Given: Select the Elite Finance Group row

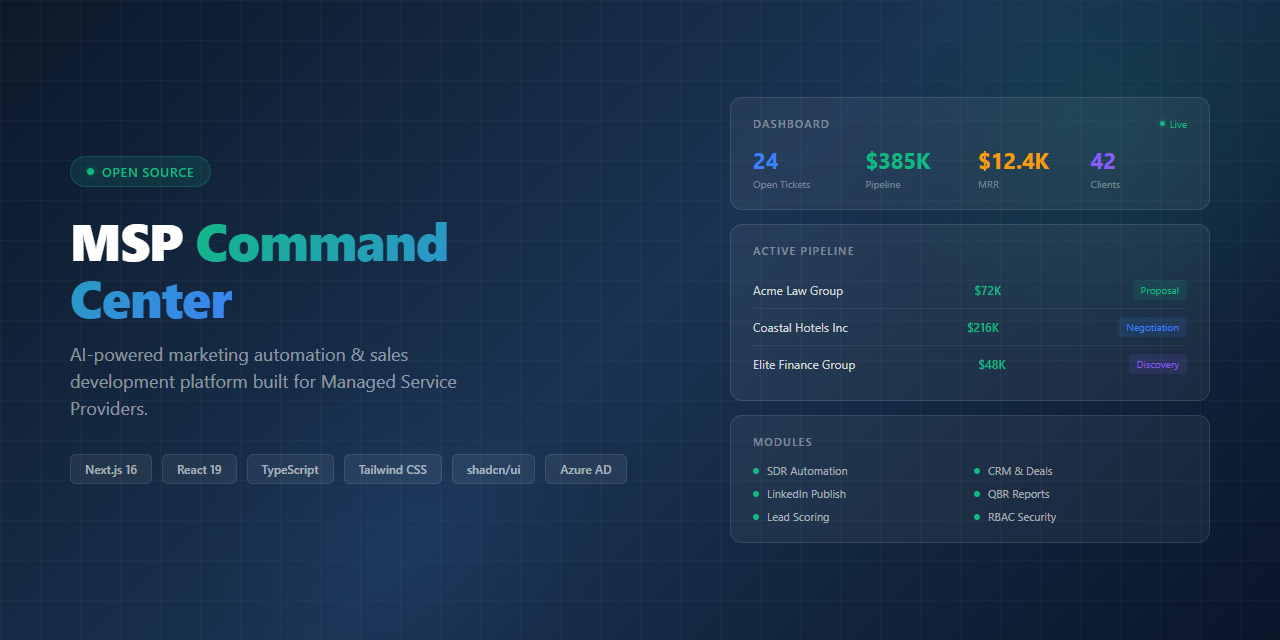Looking at the screenshot, I should (x=970, y=365).
